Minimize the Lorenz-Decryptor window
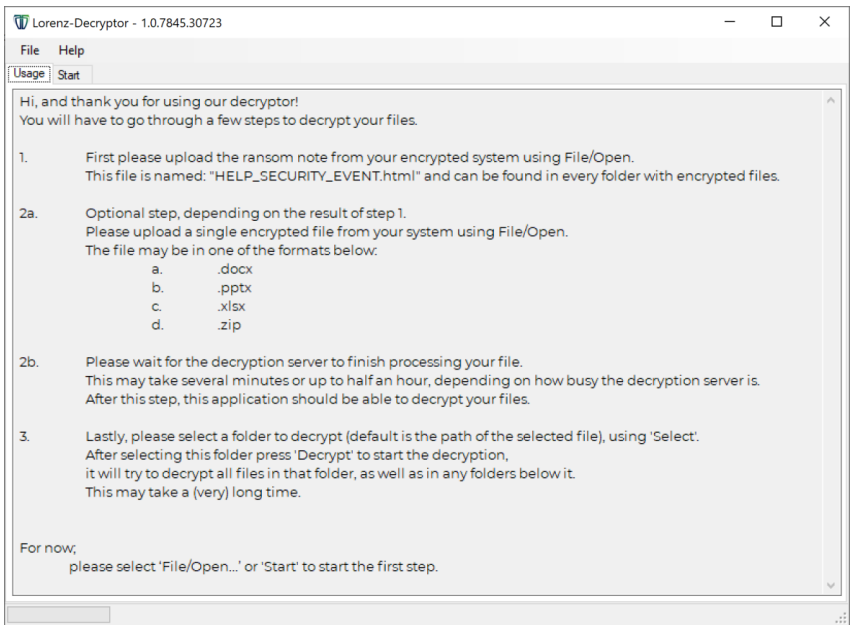 [730, 22]
